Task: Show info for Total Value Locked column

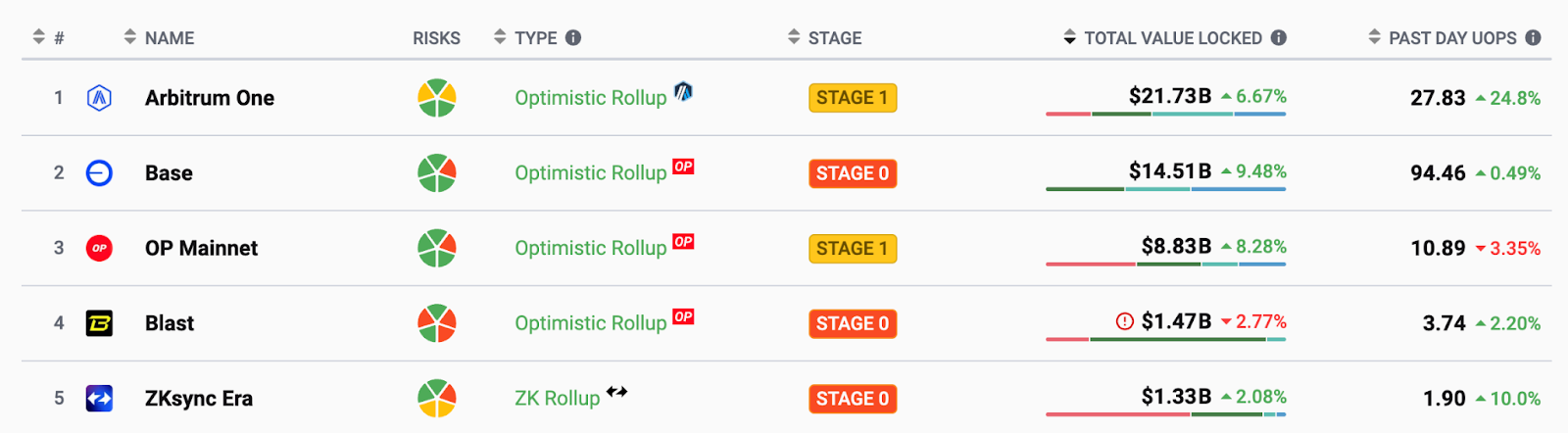Action: [x=1279, y=38]
